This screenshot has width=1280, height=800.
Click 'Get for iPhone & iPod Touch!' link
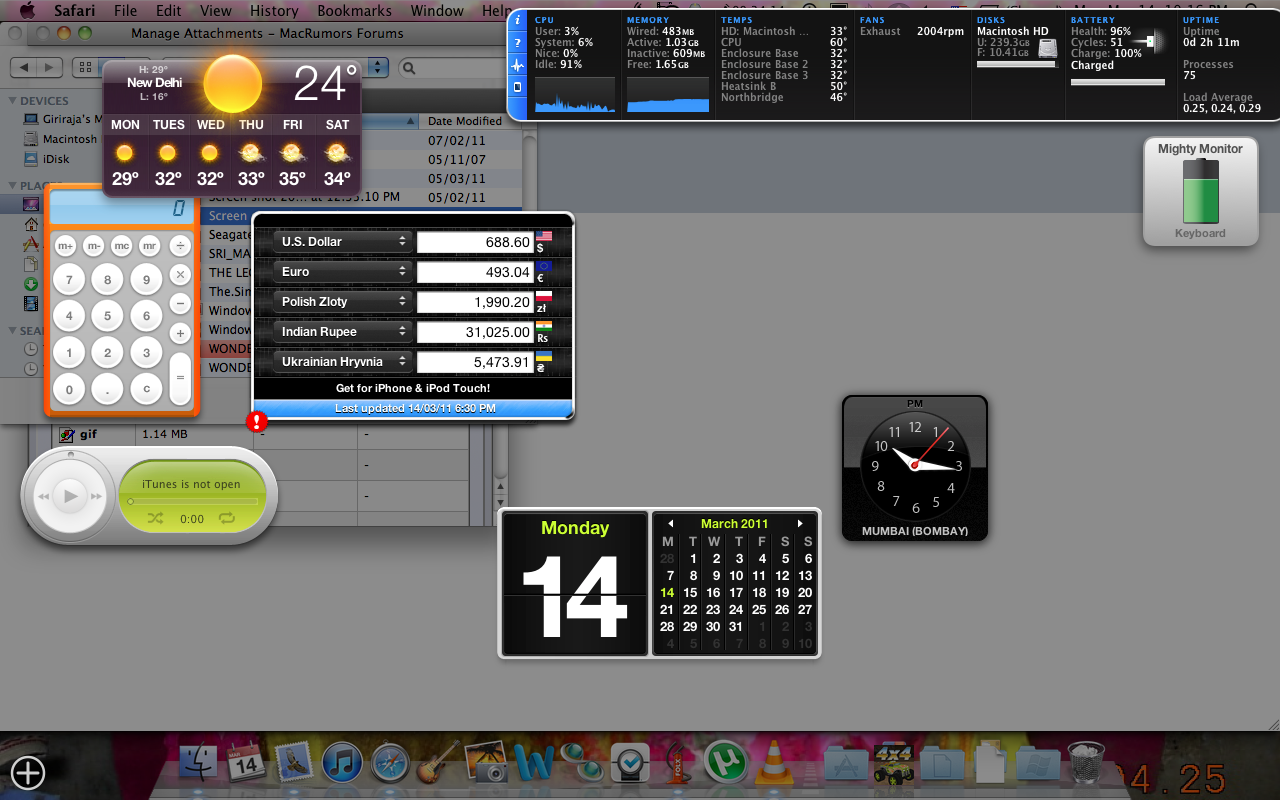pos(413,388)
